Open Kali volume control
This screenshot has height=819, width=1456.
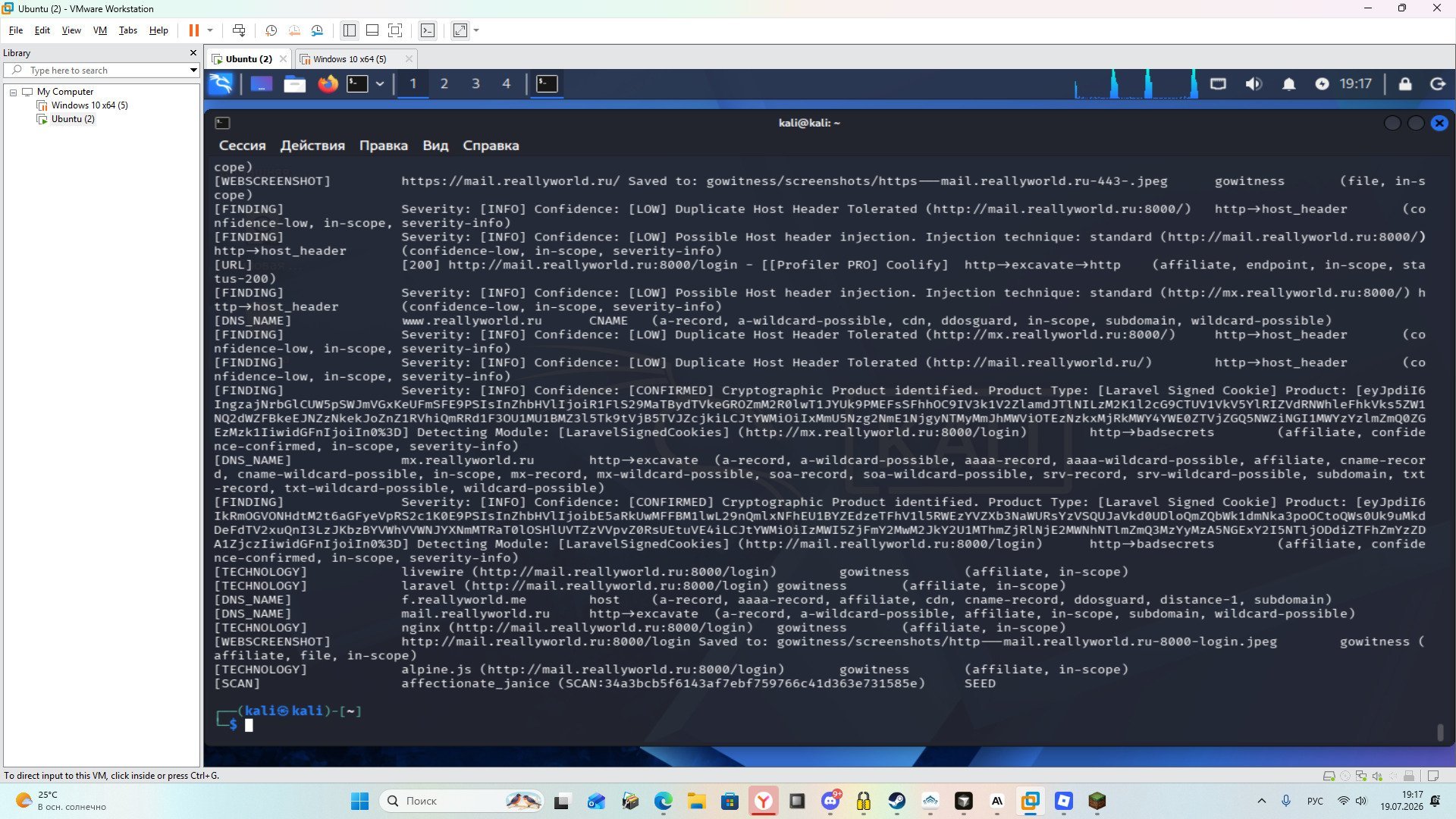(x=1254, y=83)
